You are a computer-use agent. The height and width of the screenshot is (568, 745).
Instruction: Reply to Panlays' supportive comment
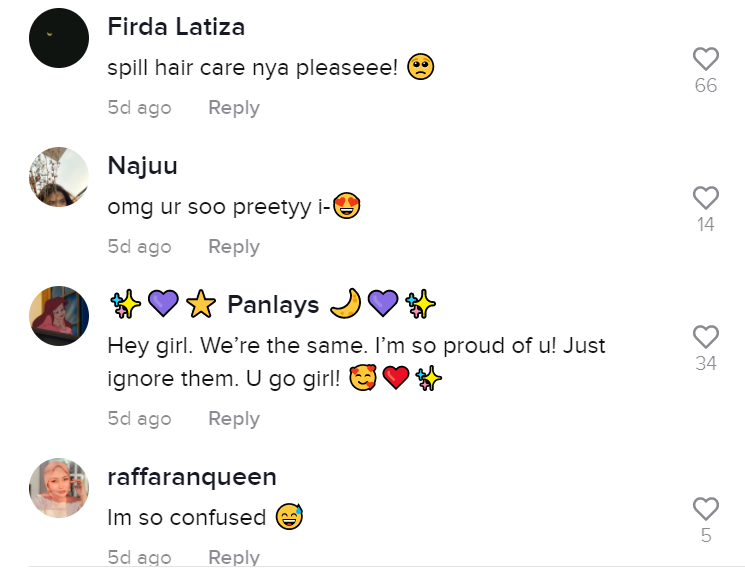pyautogui.click(x=233, y=419)
